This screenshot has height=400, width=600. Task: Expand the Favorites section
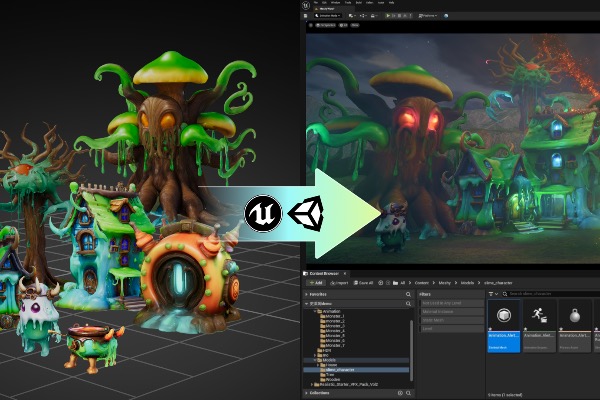coord(307,294)
